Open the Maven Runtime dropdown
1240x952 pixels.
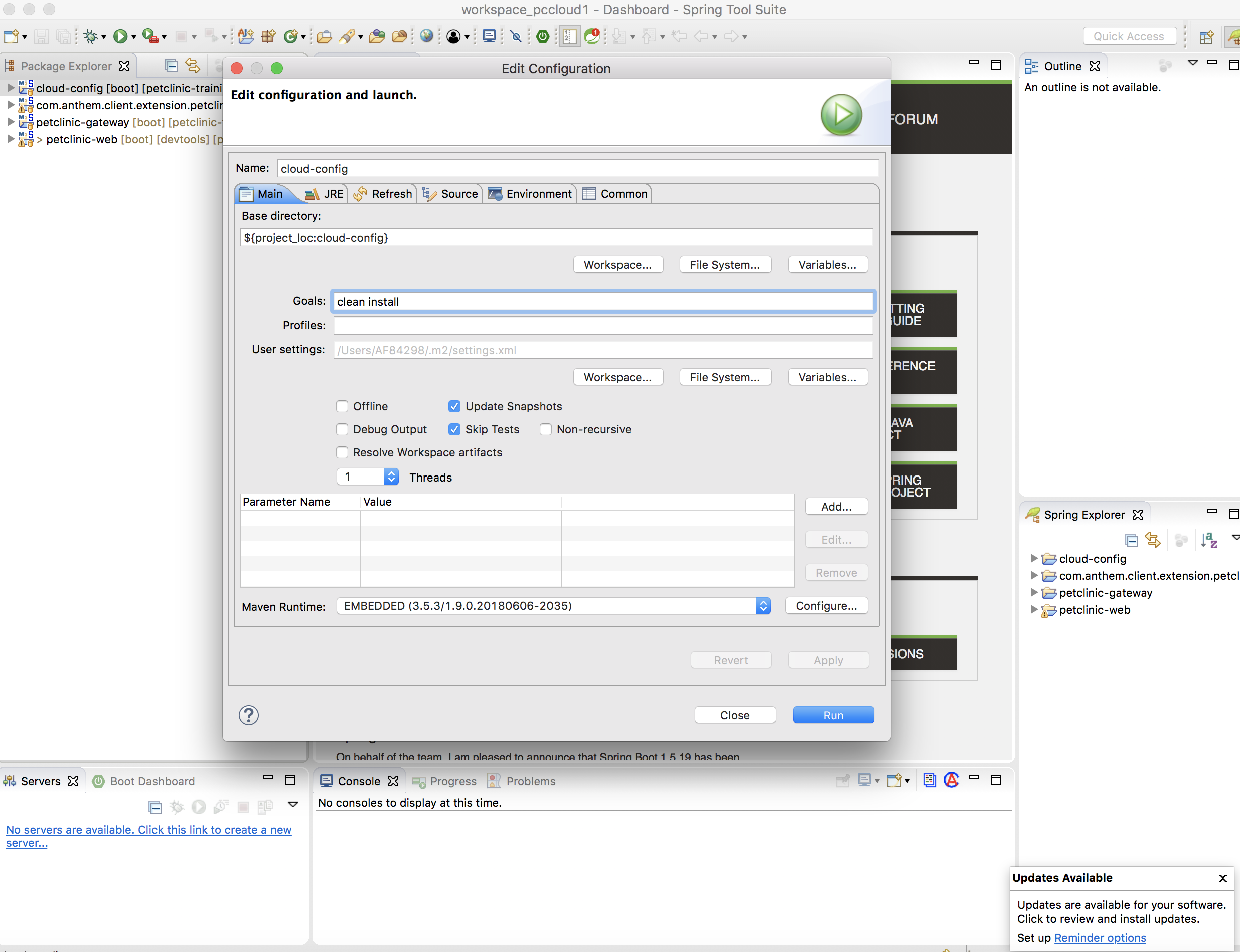(x=763, y=606)
